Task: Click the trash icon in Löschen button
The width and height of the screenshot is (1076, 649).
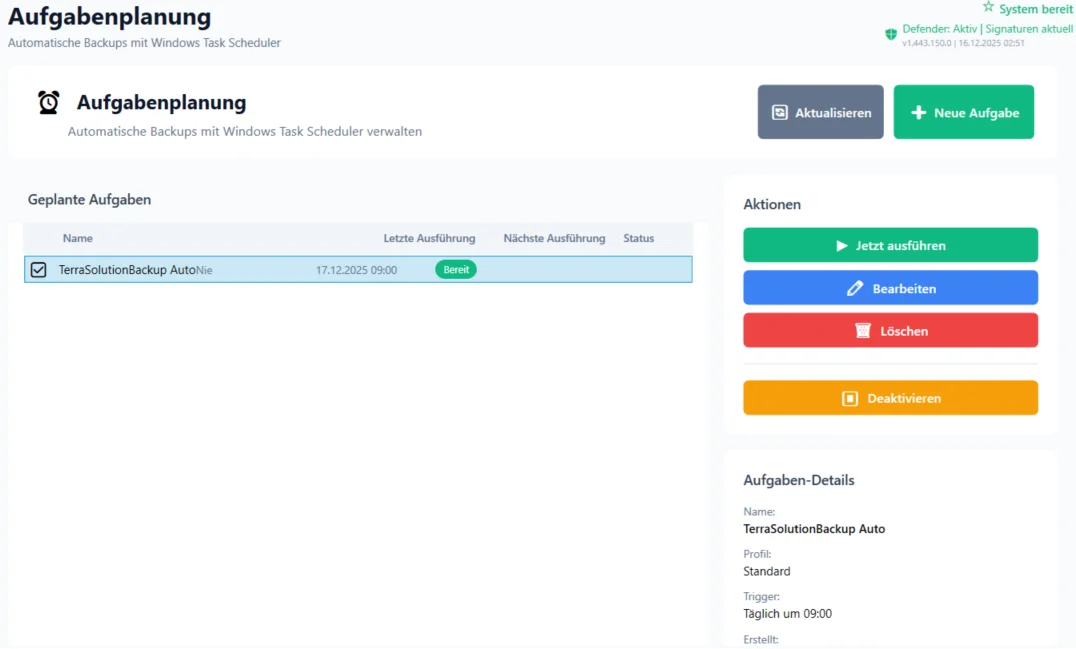Action: (x=862, y=331)
